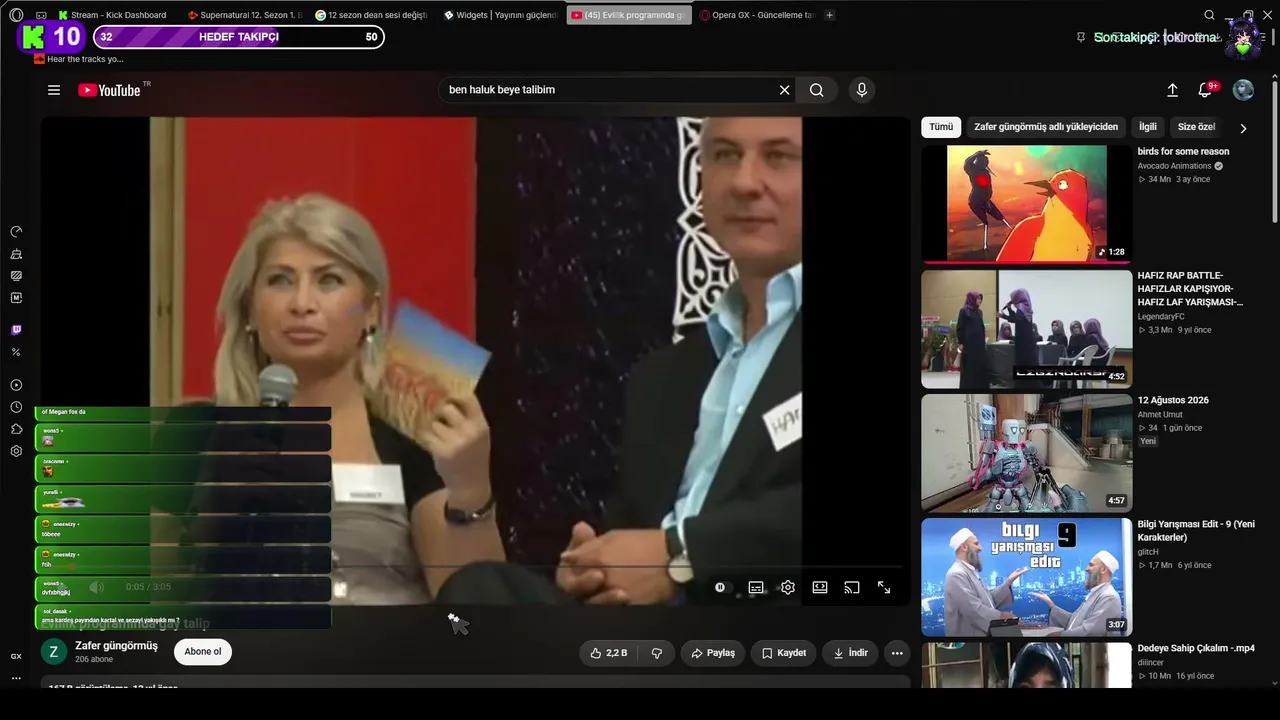The height and width of the screenshot is (720, 1280).
Task: Switch to the Stream - Kick Dashboard tab
Action: pyautogui.click(x=113, y=15)
